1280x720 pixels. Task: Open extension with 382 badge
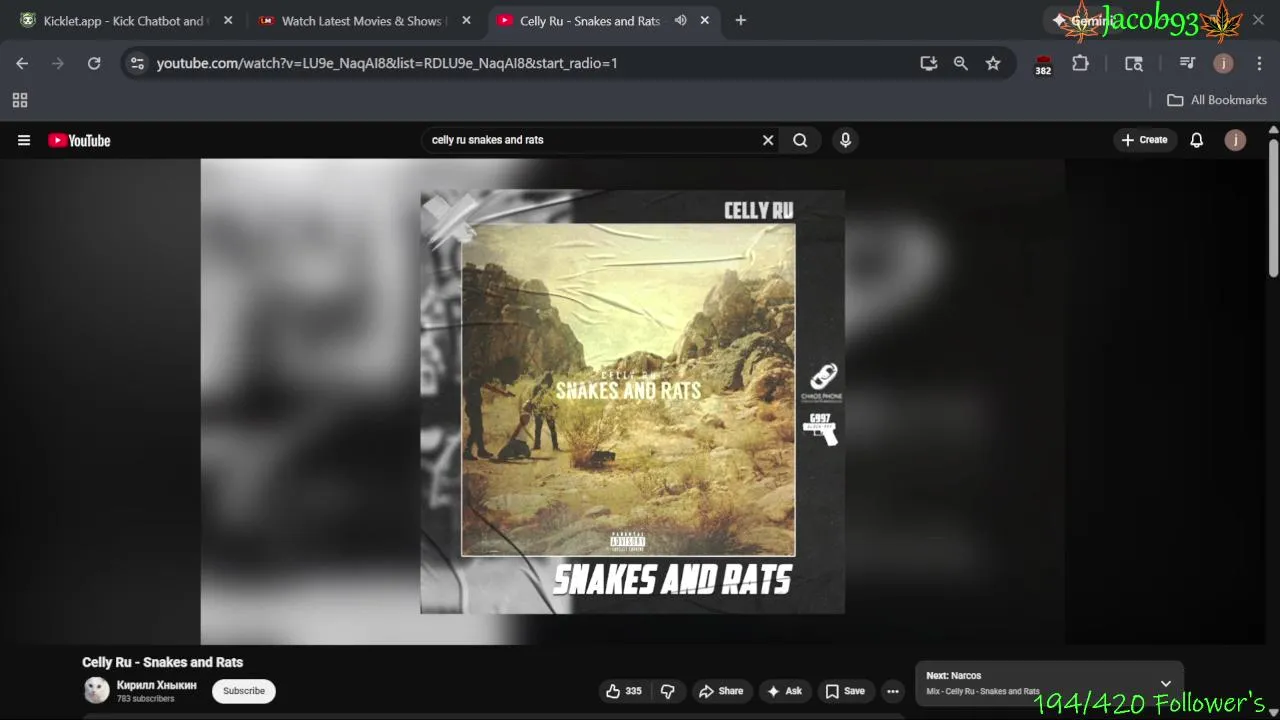(x=1043, y=65)
